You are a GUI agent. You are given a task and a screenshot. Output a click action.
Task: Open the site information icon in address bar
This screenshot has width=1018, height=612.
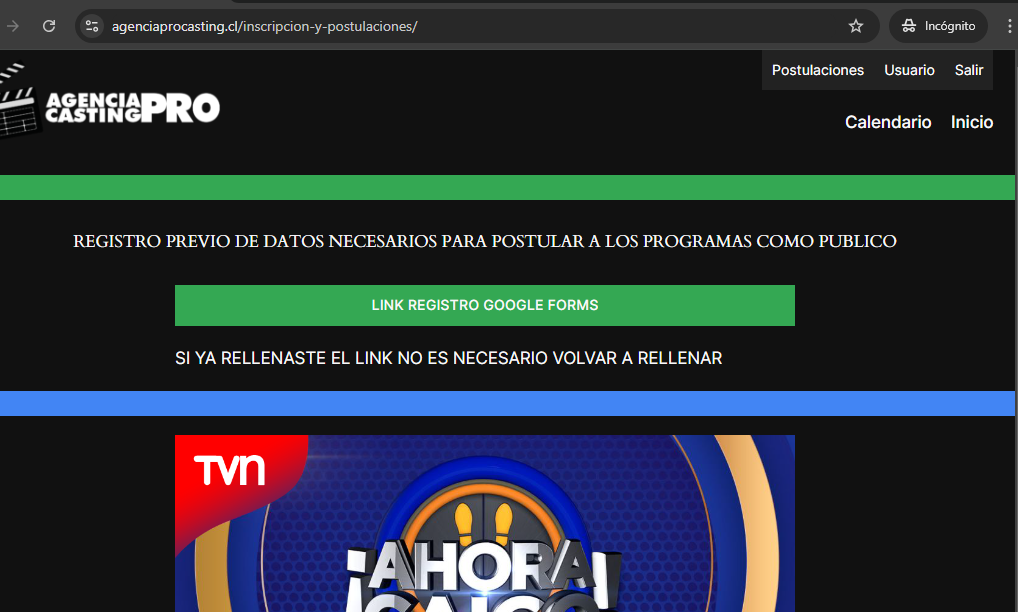[92, 26]
